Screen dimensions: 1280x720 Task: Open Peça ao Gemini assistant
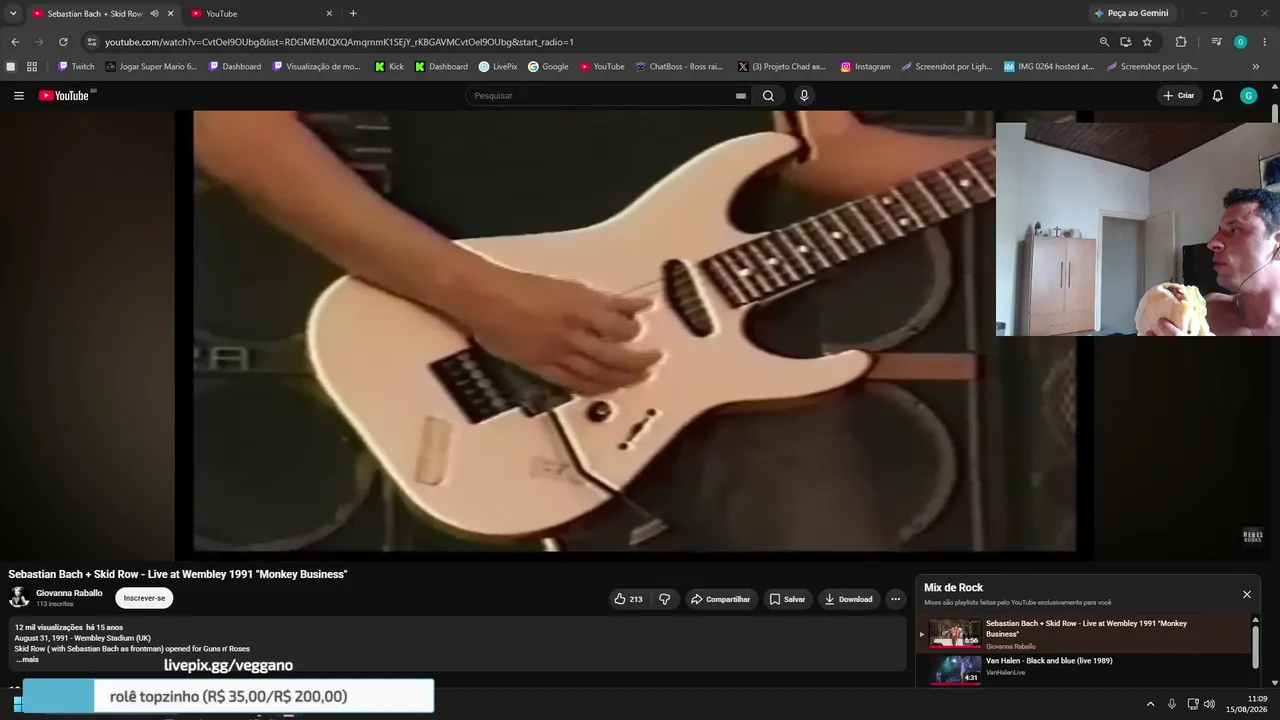[1131, 14]
